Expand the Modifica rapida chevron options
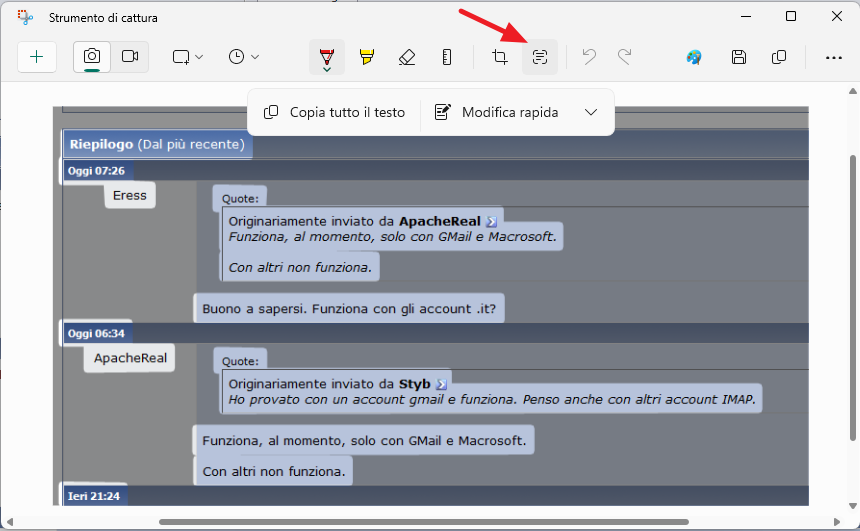860x531 pixels. 591,112
